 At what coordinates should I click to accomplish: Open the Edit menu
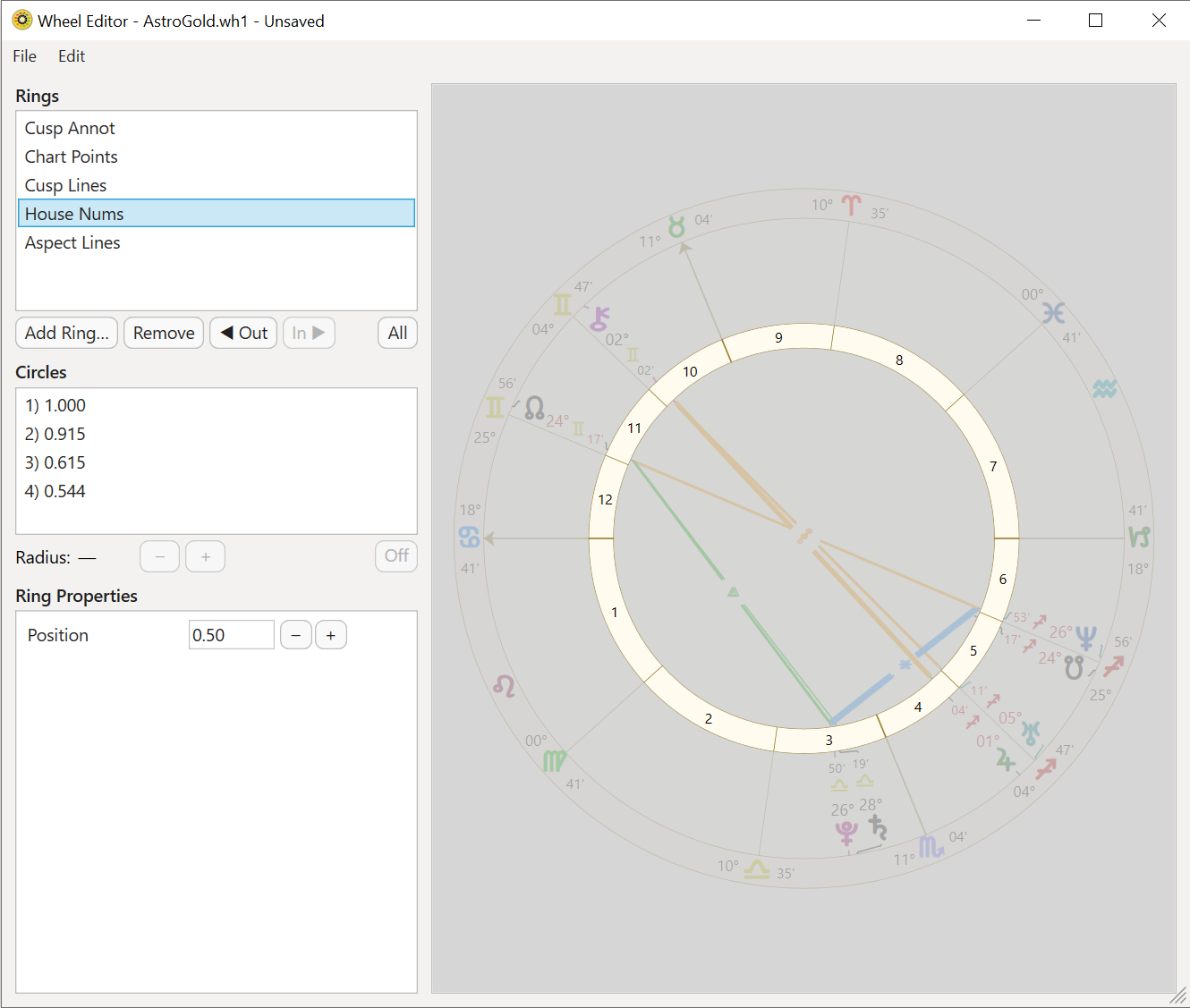pyautogui.click(x=72, y=55)
